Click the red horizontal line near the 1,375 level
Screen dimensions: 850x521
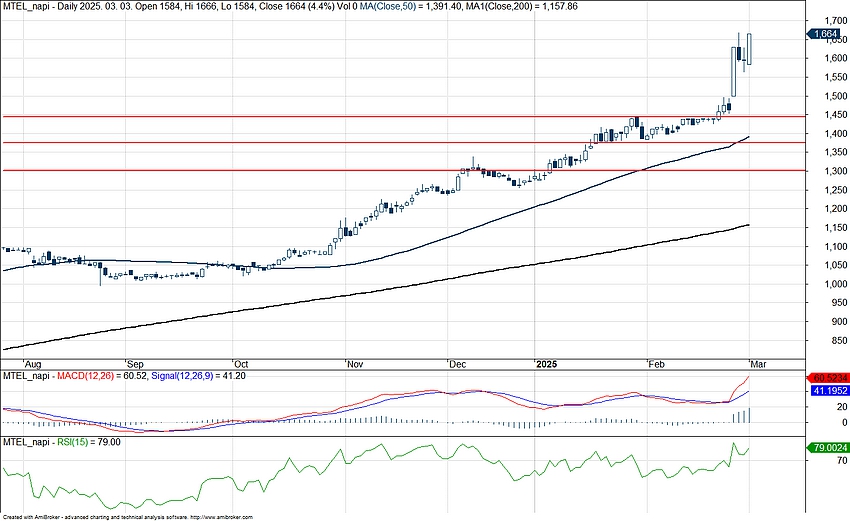click(x=402, y=143)
